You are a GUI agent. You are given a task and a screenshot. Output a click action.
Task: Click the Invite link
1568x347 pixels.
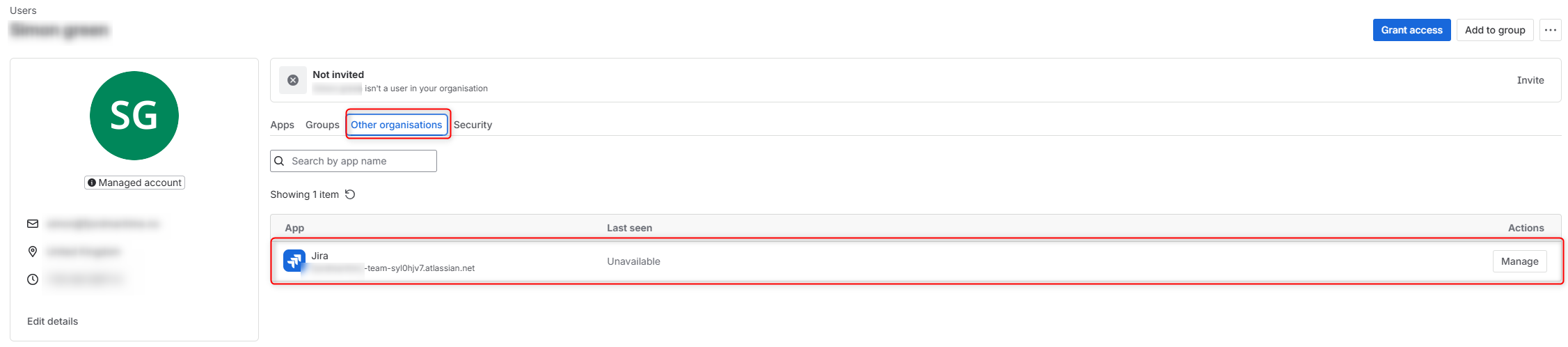1530,80
